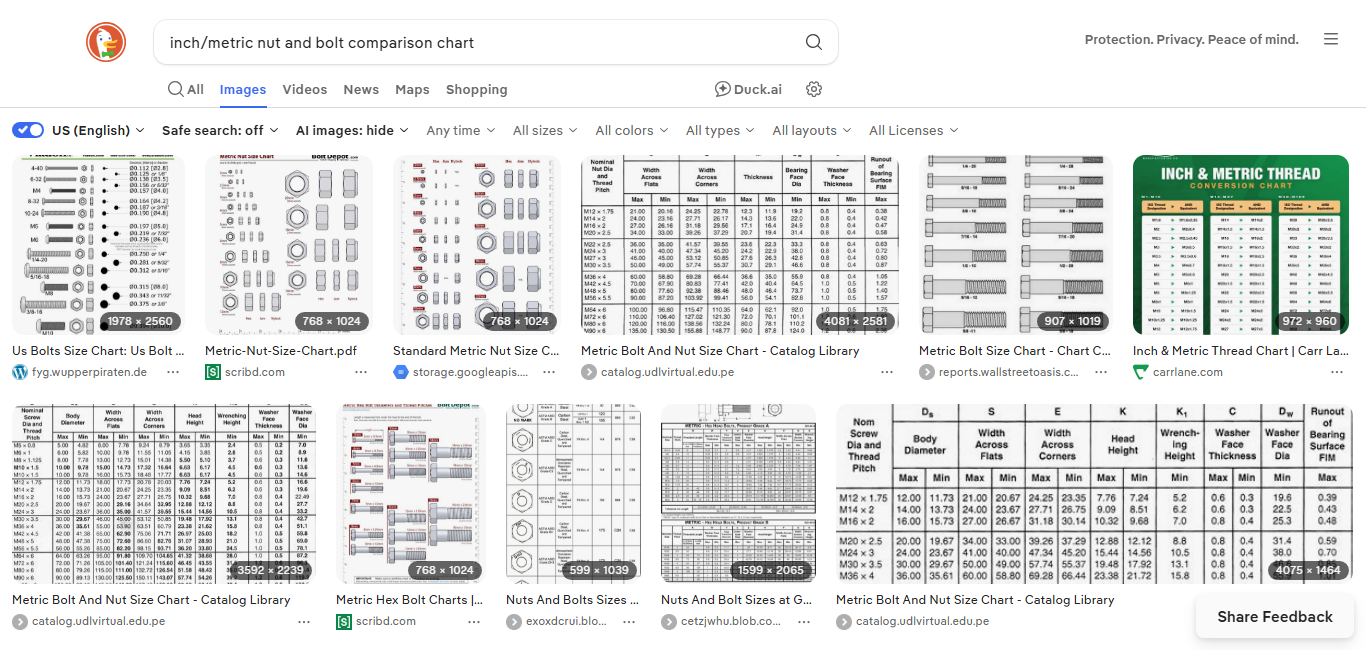This screenshot has width=1366, height=650.
Task: Open Metric Bolt Size Chart - Chart C... title
Action: tap(1015, 351)
